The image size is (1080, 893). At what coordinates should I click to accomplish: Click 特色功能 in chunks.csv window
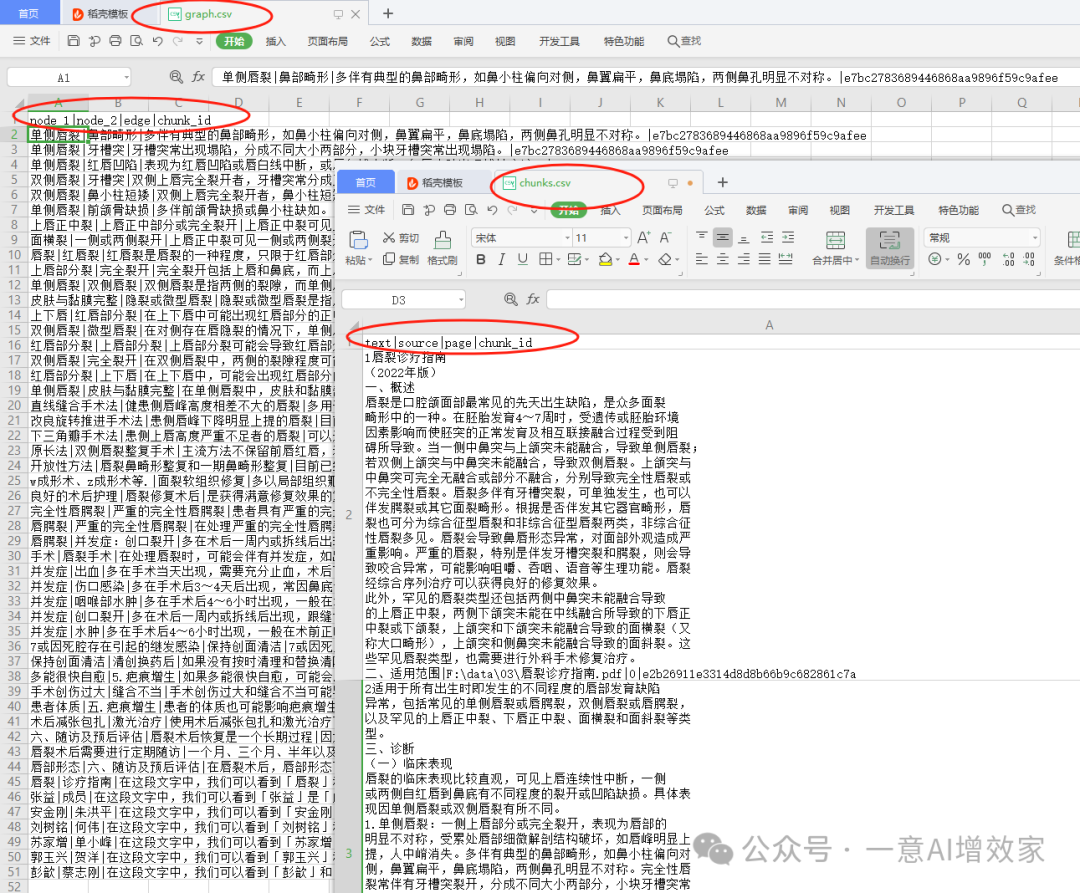958,210
